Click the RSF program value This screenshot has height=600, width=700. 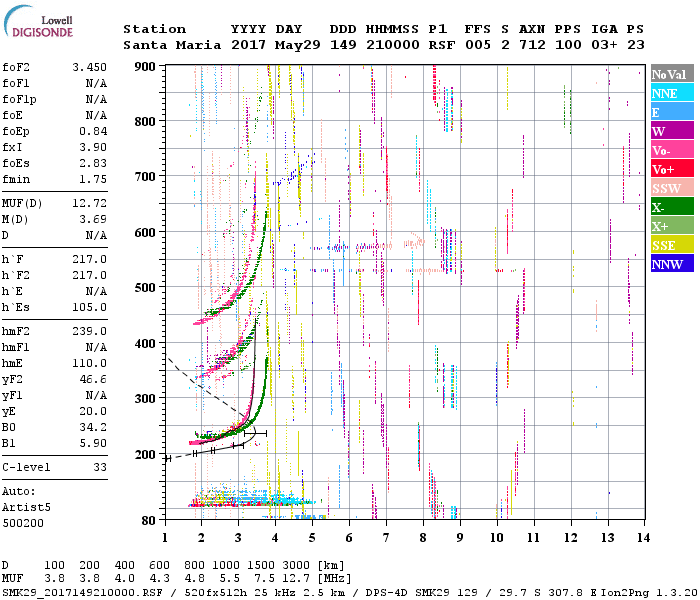[x=442, y=45]
